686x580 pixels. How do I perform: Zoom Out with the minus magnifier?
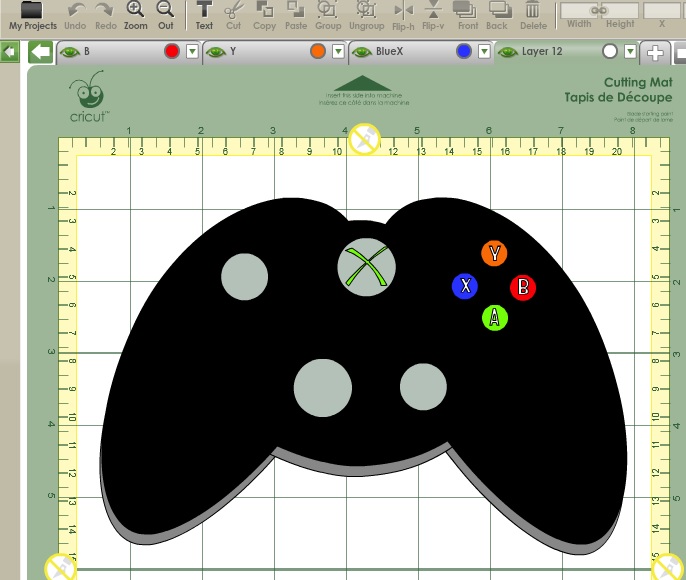tap(165, 16)
